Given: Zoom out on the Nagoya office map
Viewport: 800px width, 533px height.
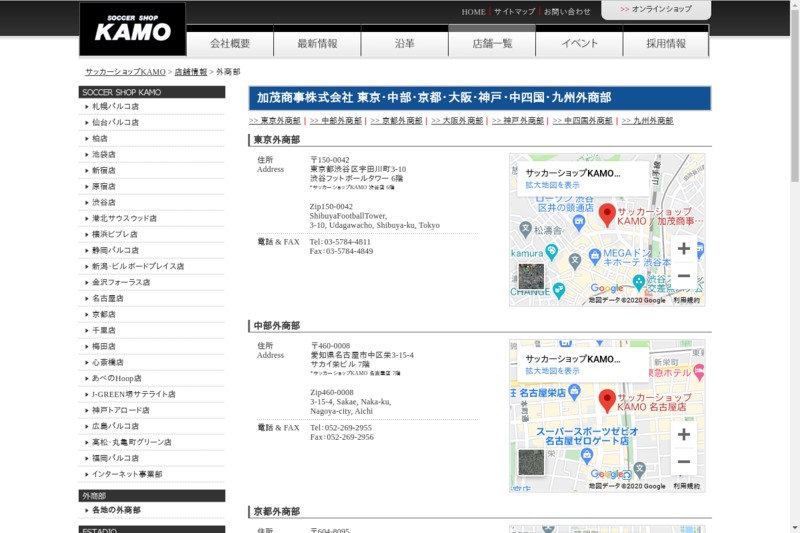Looking at the screenshot, I should 684,462.
